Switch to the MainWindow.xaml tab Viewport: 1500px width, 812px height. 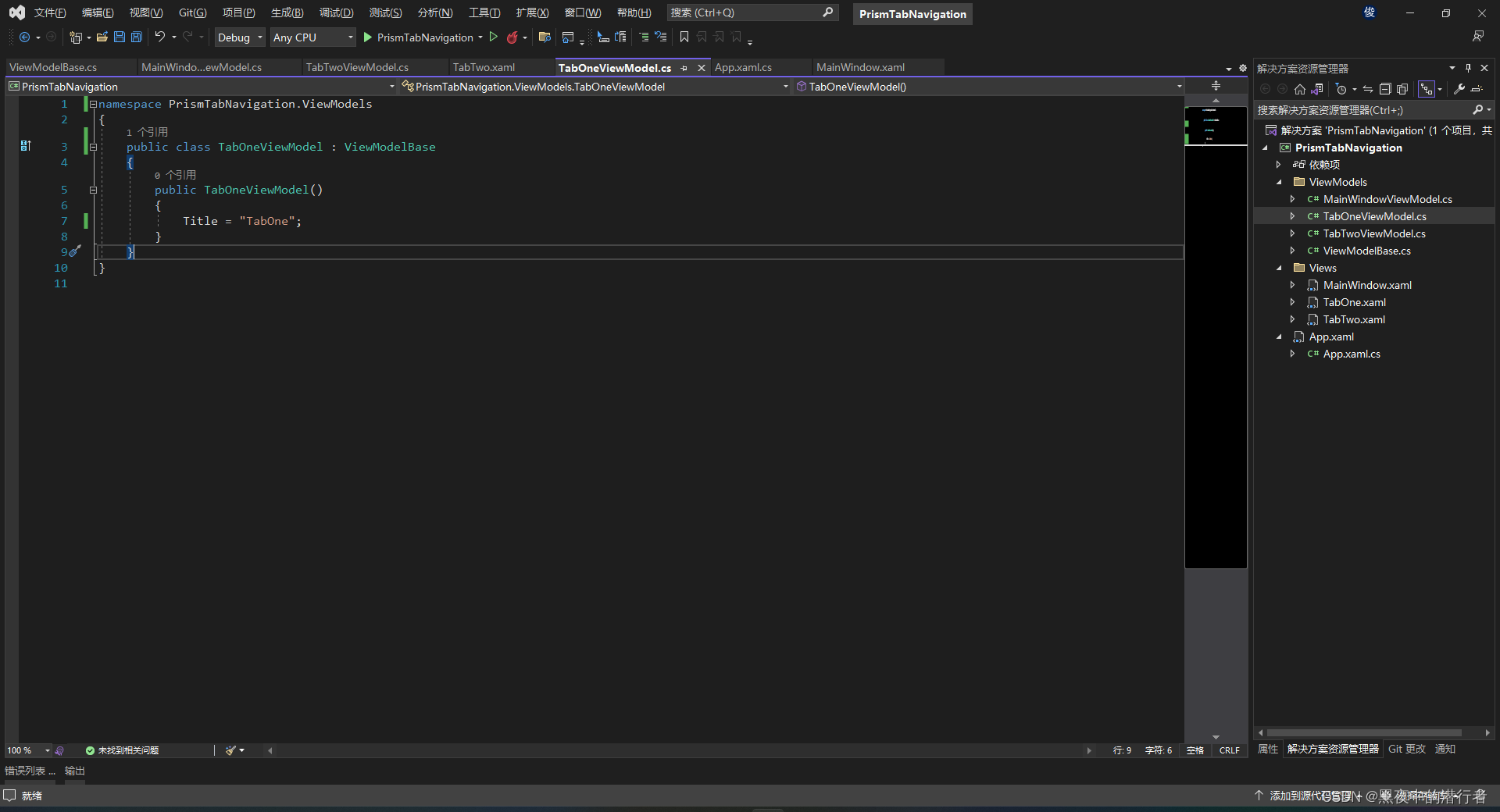[x=860, y=67]
